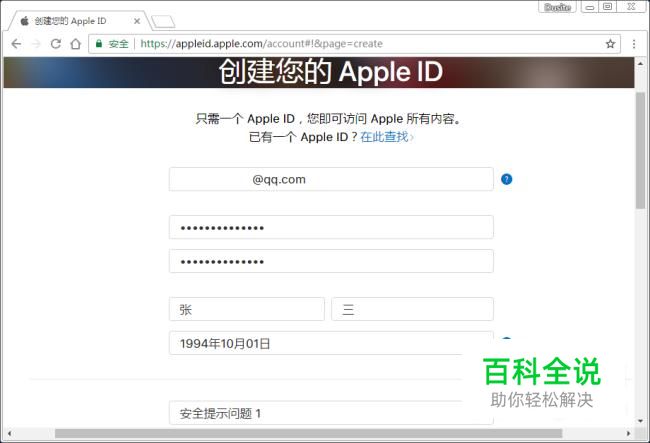Viewport: 650px width, 443px height.
Task: Close the Apple ID tab
Action: tap(137, 21)
